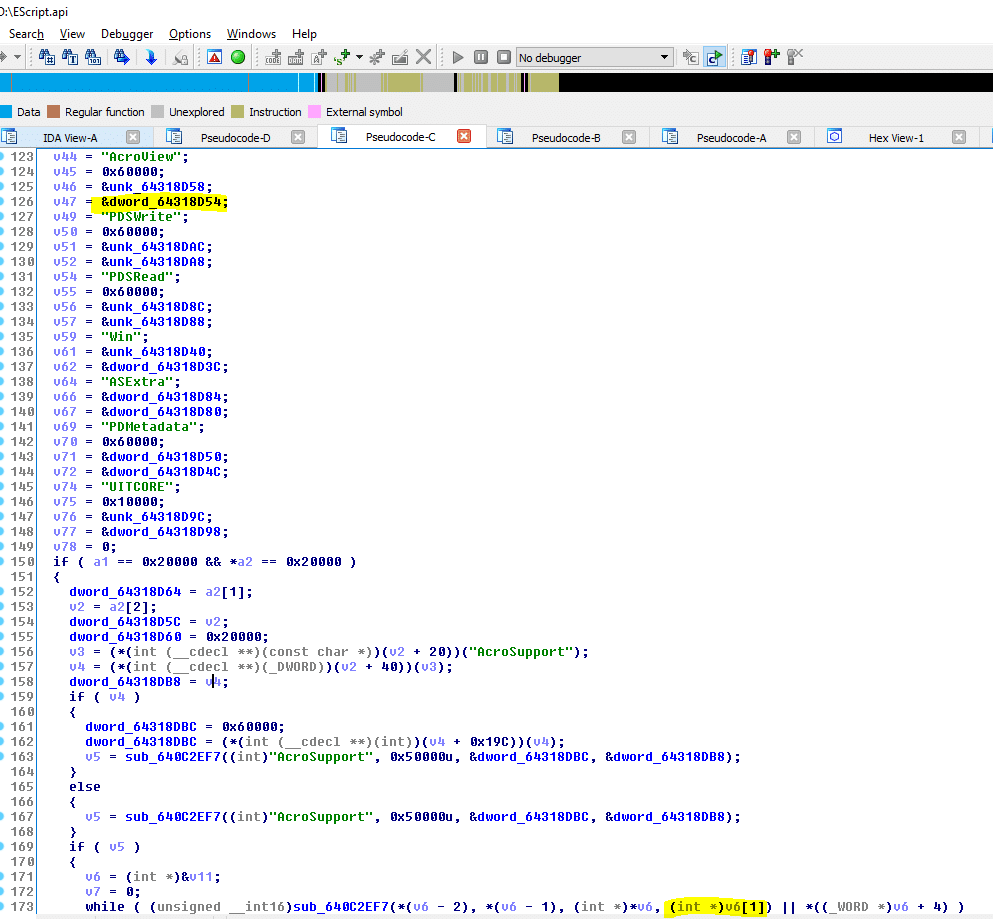Click the asterisk array-plus icon
The height and width of the screenshot is (919, 993).
pos(377,58)
